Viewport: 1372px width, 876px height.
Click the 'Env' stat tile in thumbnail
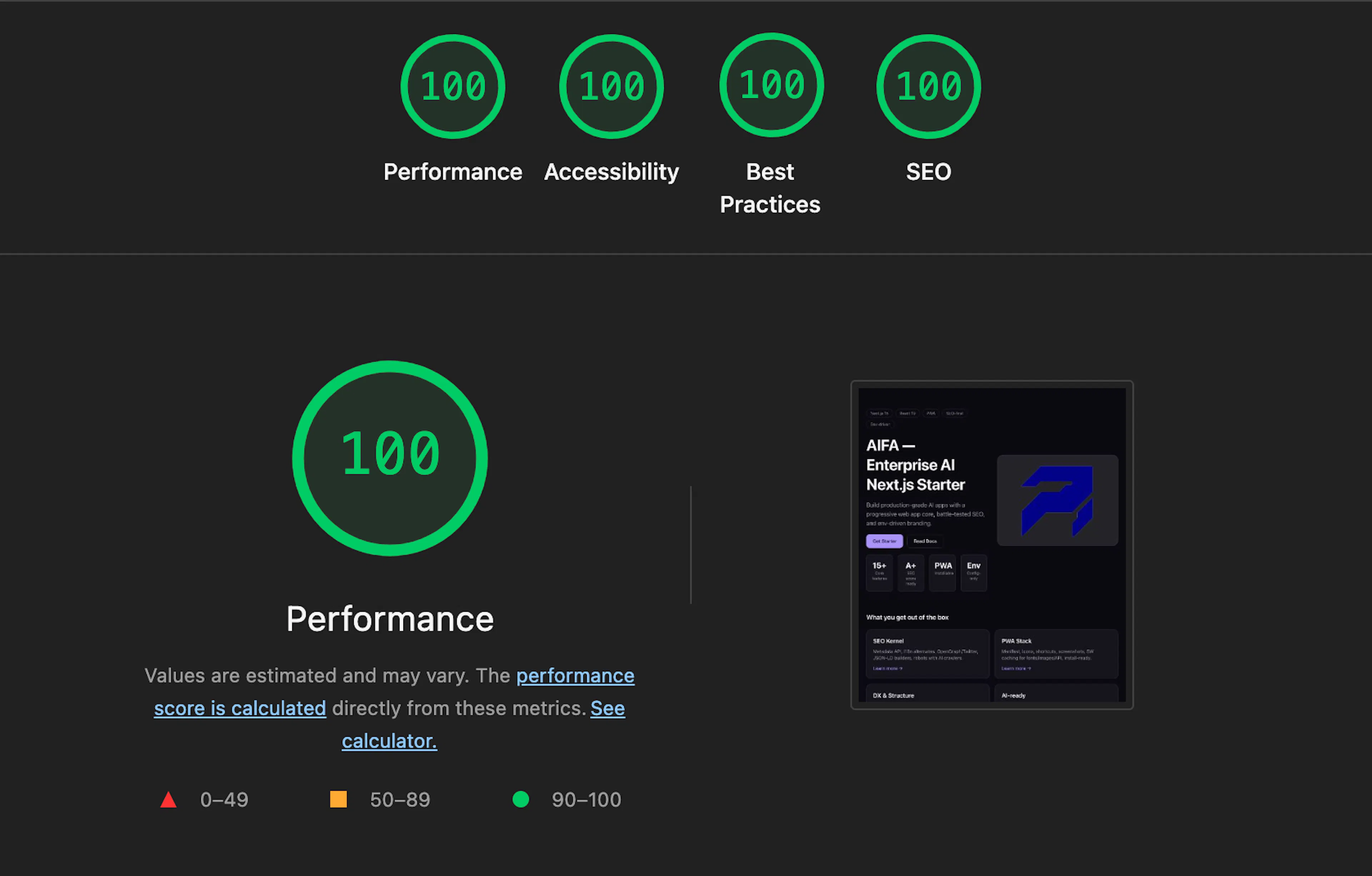974,573
